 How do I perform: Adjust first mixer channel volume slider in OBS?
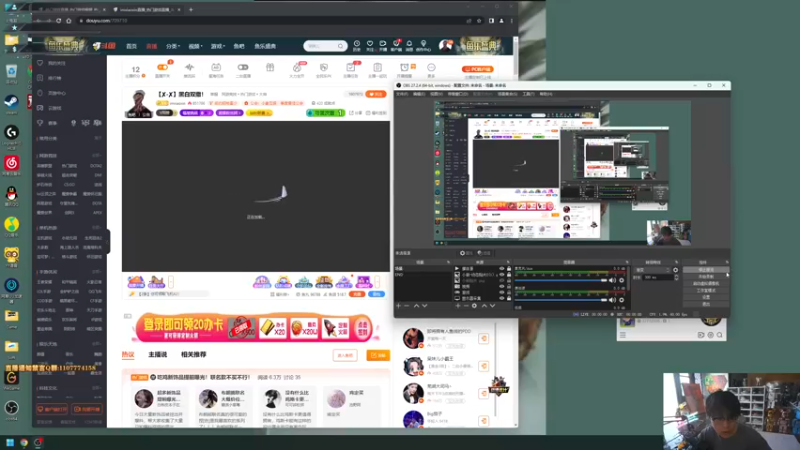(561, 280)
